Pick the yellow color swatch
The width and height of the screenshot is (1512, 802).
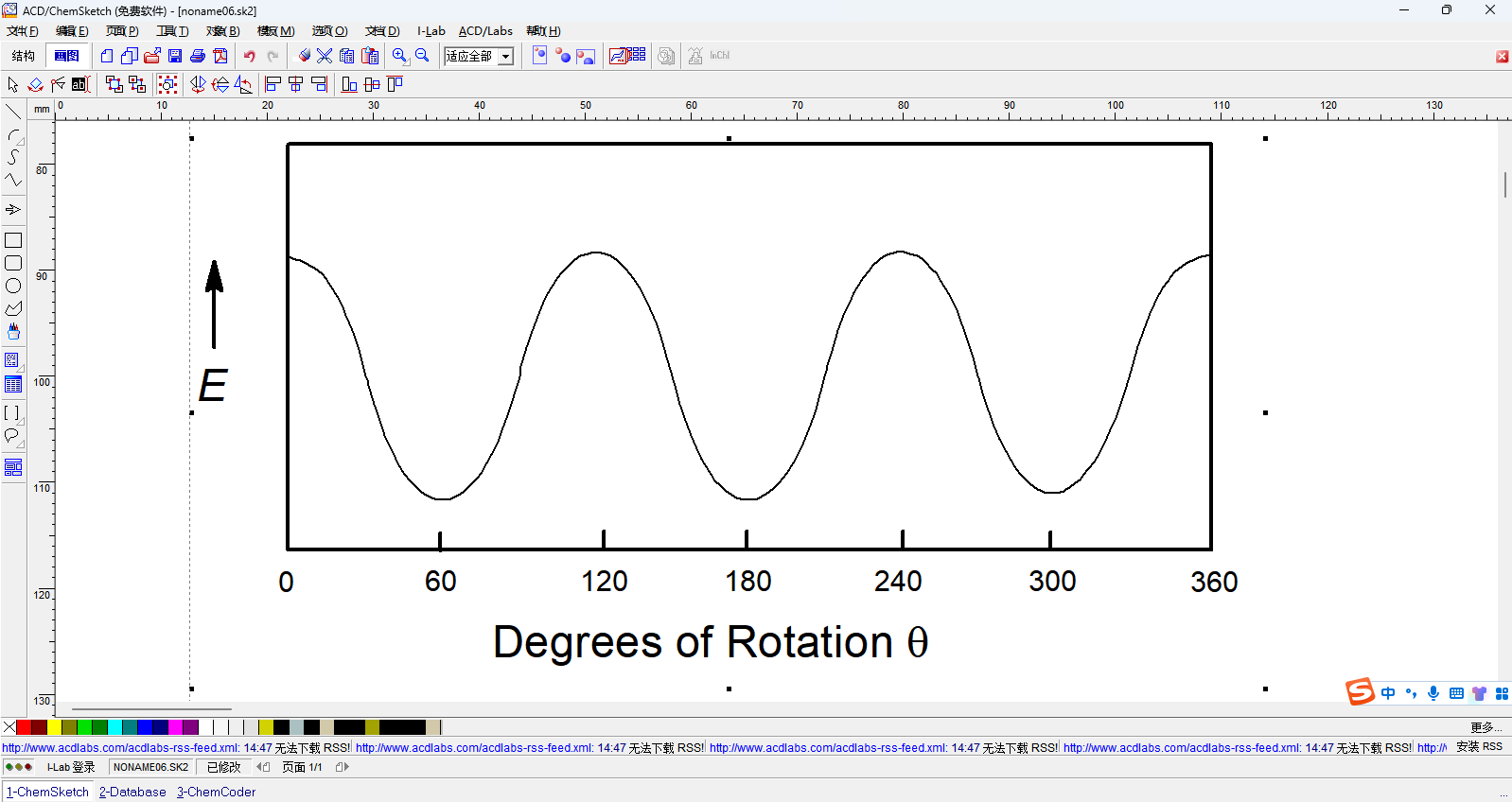click(x=54, y=727)
